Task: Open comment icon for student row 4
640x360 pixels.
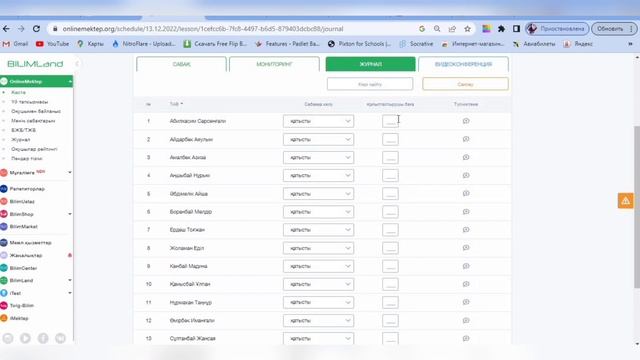Action: coord(466,175)
